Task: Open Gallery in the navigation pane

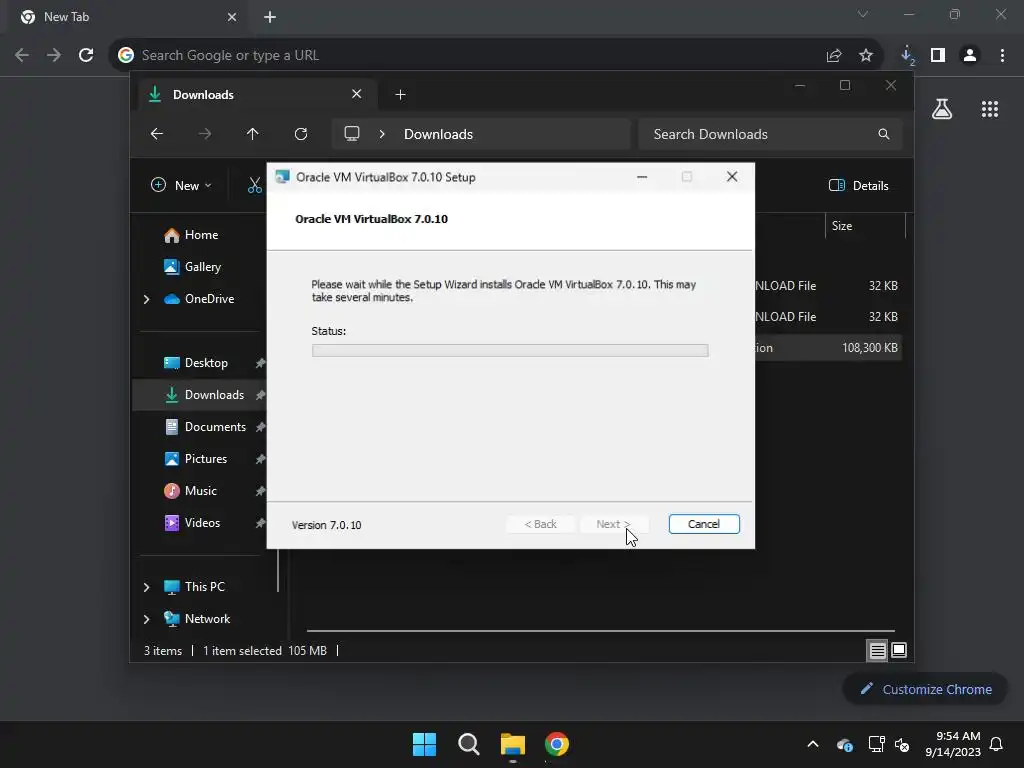Action: coord(202,266)
